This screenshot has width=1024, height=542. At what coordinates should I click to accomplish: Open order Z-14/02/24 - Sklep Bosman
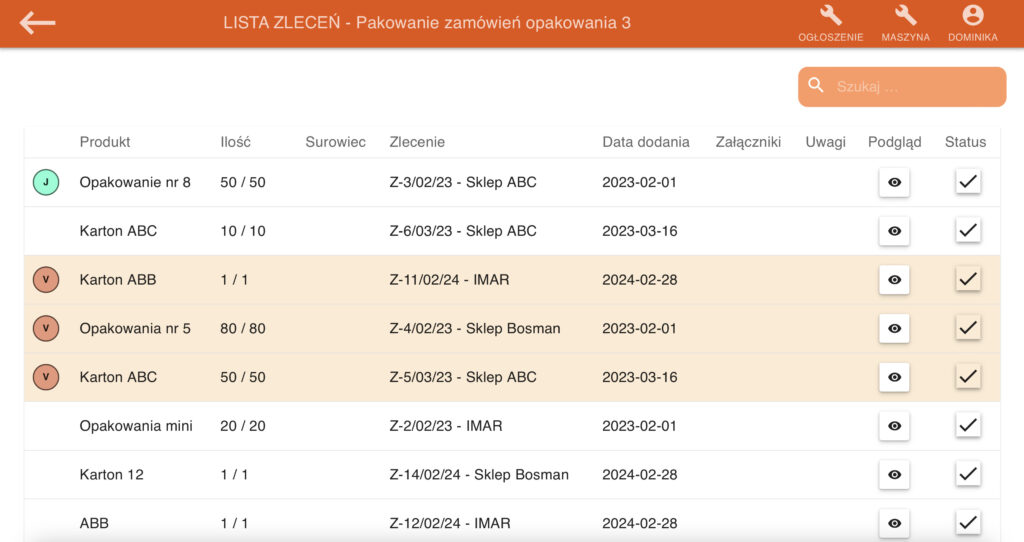[478, 475]
